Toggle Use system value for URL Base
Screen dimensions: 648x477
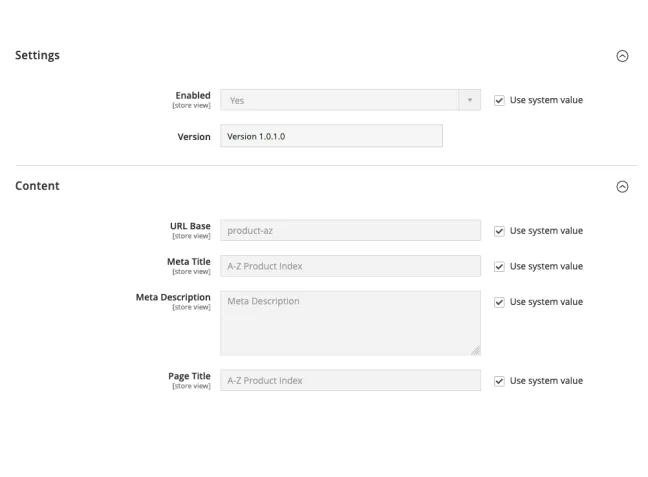500,231
